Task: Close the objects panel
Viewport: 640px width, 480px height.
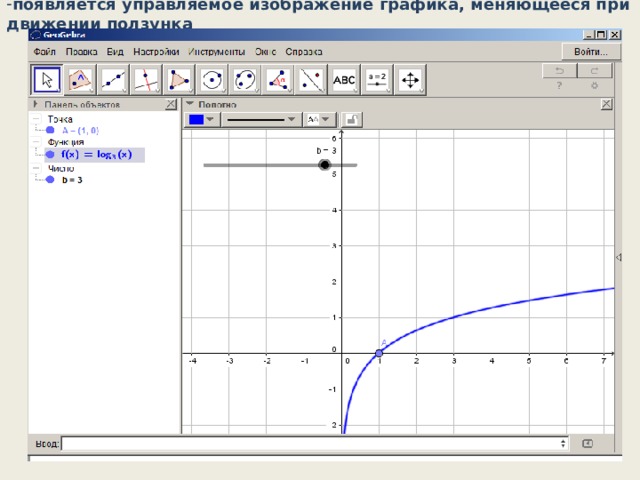Action: (x=171, y=104)
